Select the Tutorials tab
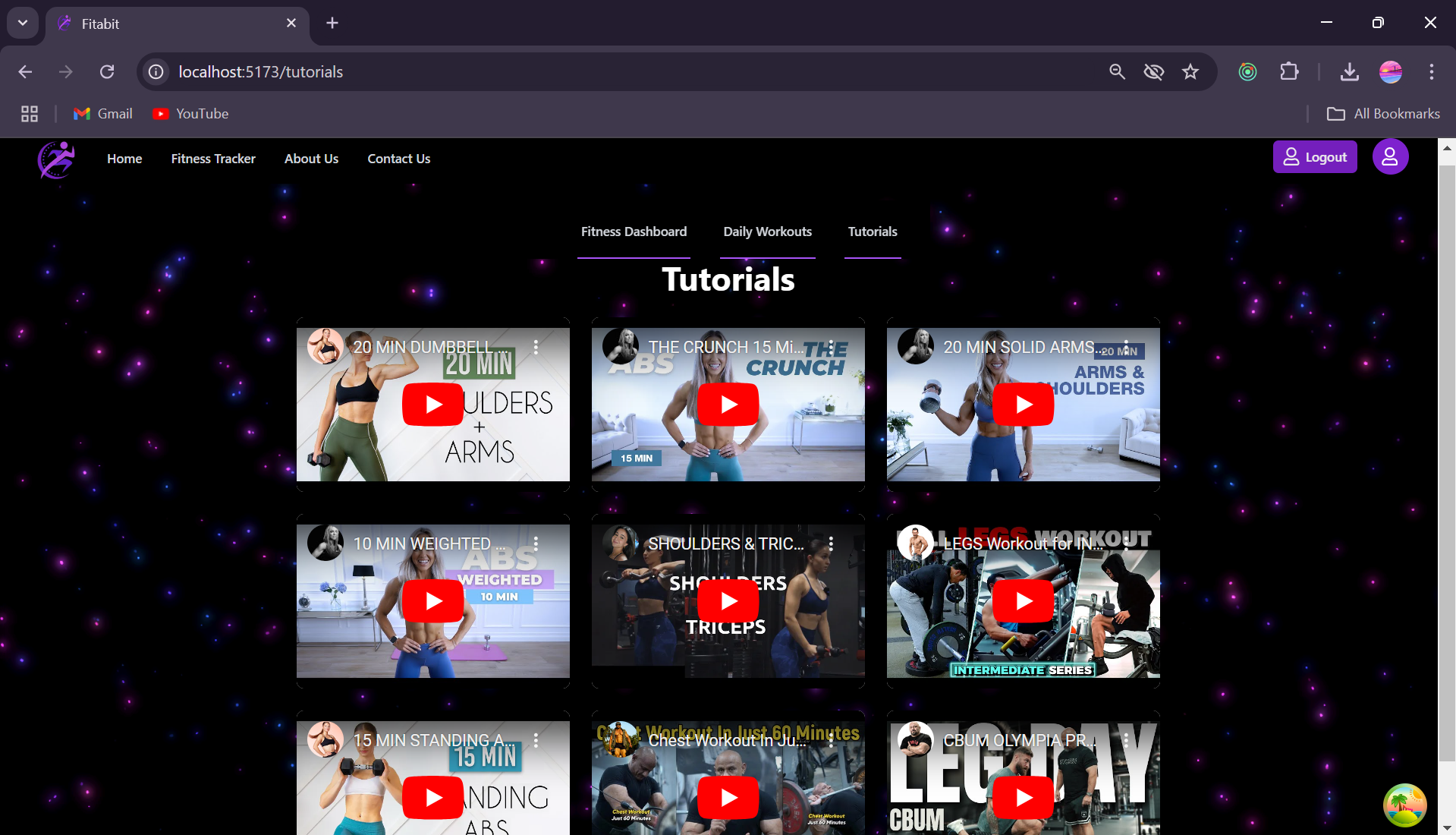This screenshot has height=835, width=1456. [873, 232]
